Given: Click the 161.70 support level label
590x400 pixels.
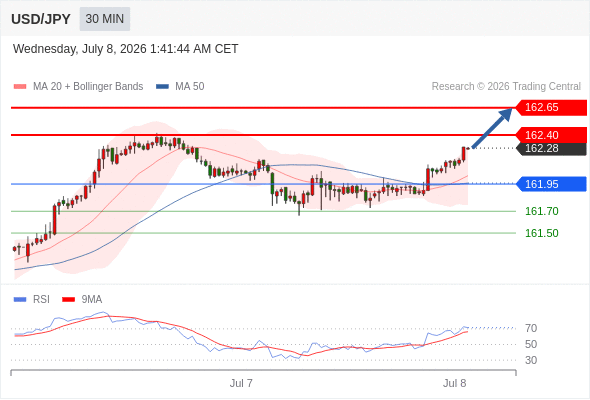Looking at the screenshot, I should coord(541,211).
